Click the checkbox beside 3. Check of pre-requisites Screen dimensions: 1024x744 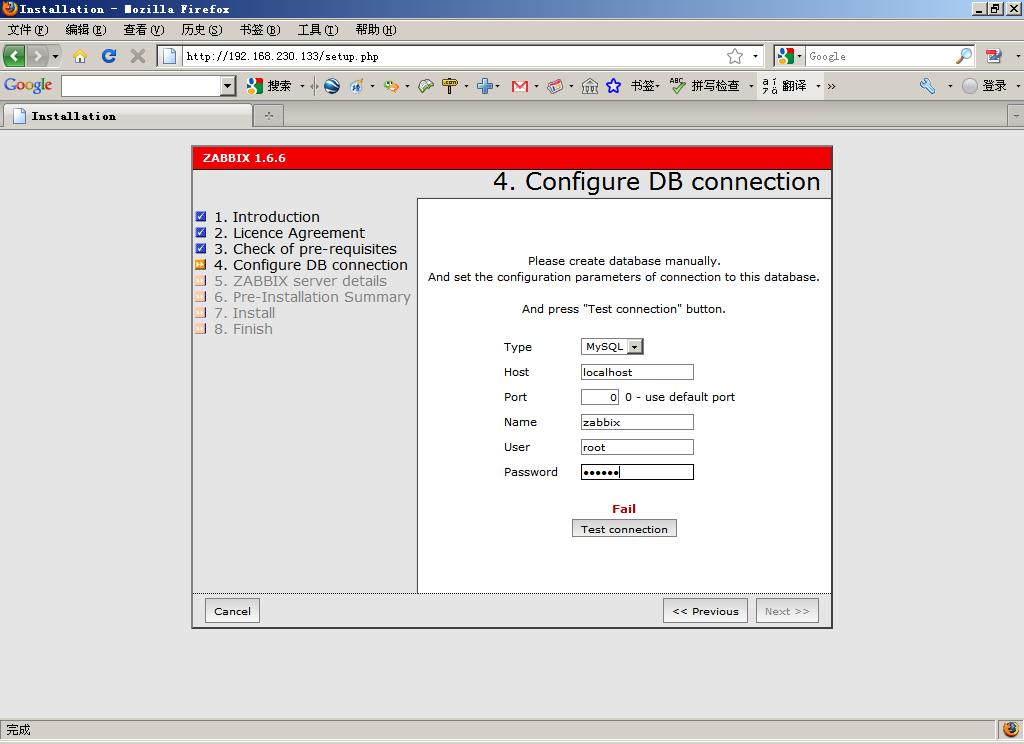pos(200,248)
